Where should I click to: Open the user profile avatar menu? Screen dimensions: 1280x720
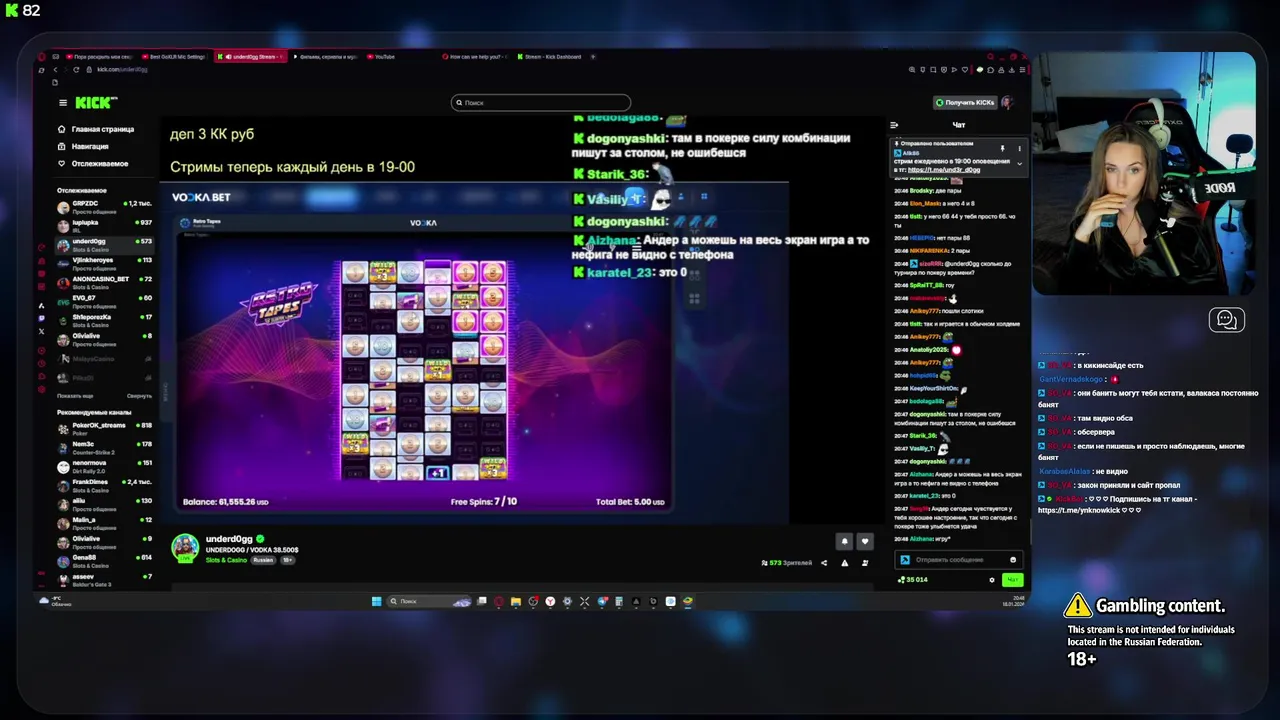1008,102
